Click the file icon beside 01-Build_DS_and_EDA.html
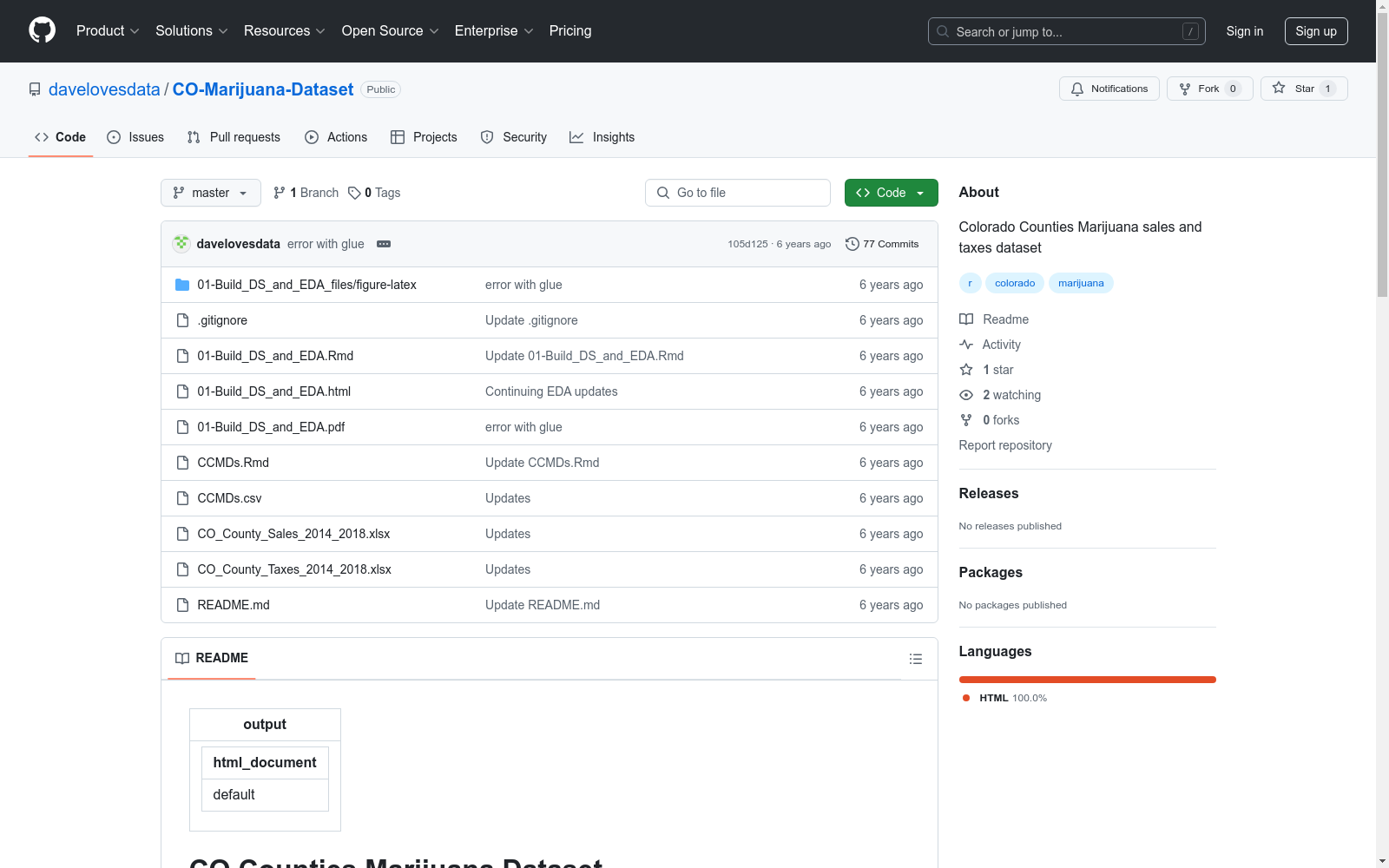 (182, 391)
